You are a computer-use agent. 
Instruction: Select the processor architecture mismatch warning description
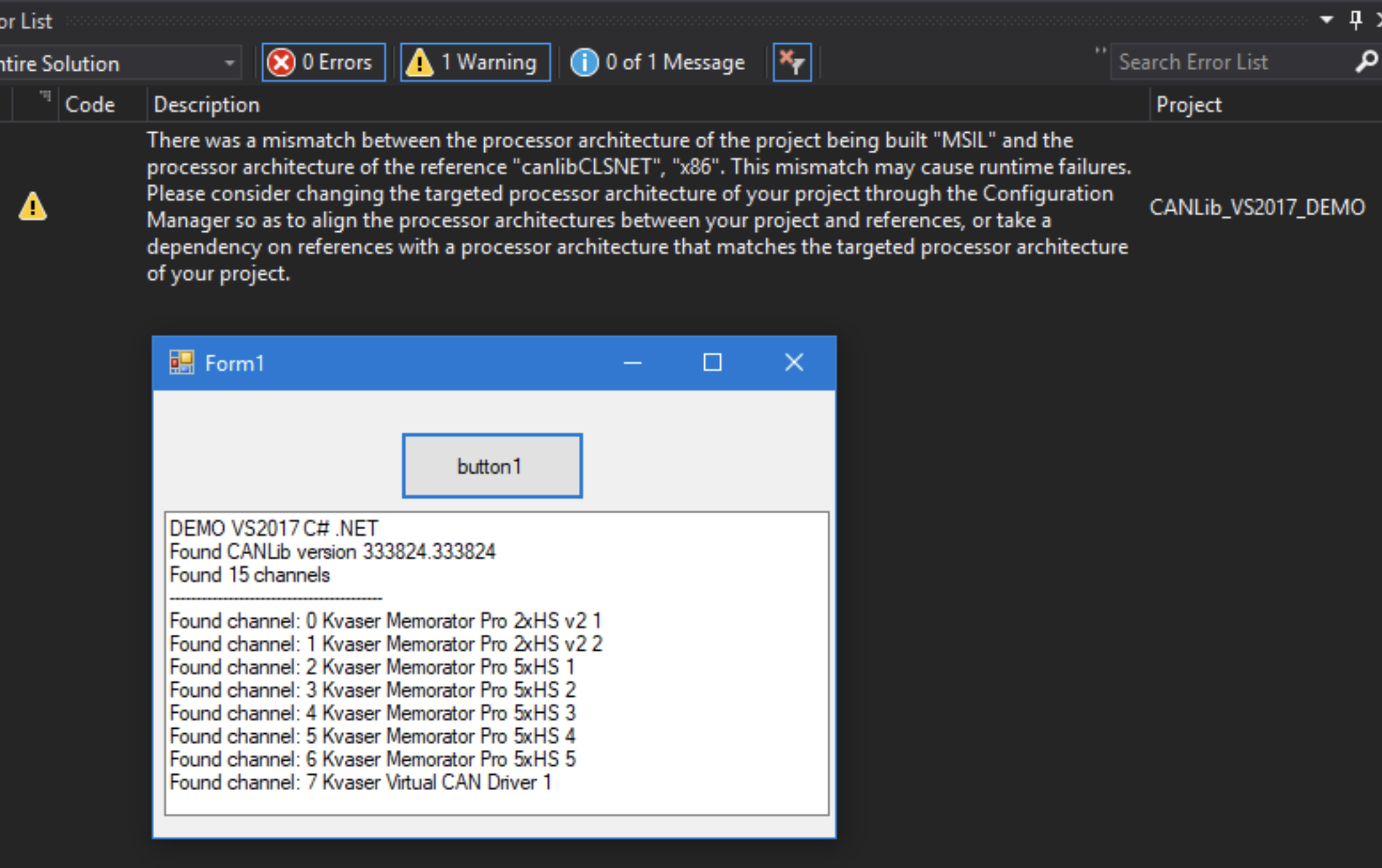click(638, 207)
